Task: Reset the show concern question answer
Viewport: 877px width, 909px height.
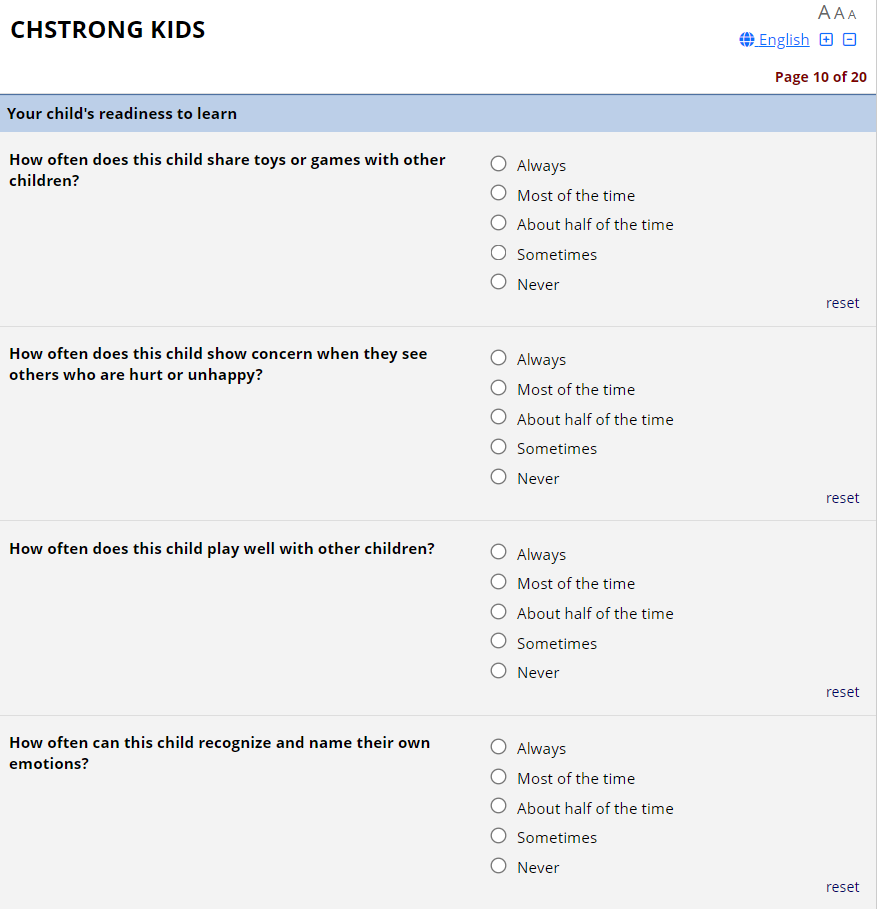Action: pos(842,498)
